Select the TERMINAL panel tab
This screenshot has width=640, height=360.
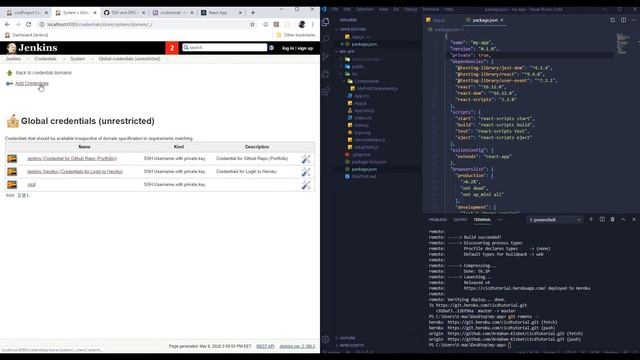pos(482,220)
